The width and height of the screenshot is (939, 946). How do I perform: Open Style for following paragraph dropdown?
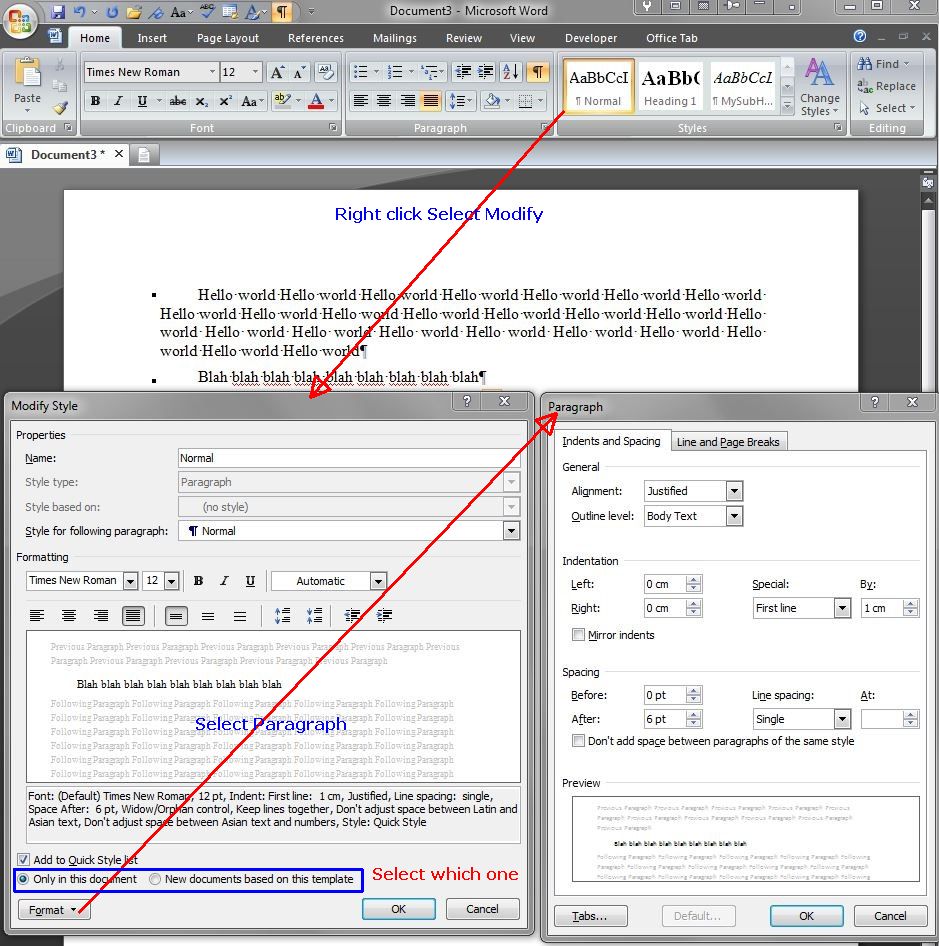coord(511,531)
